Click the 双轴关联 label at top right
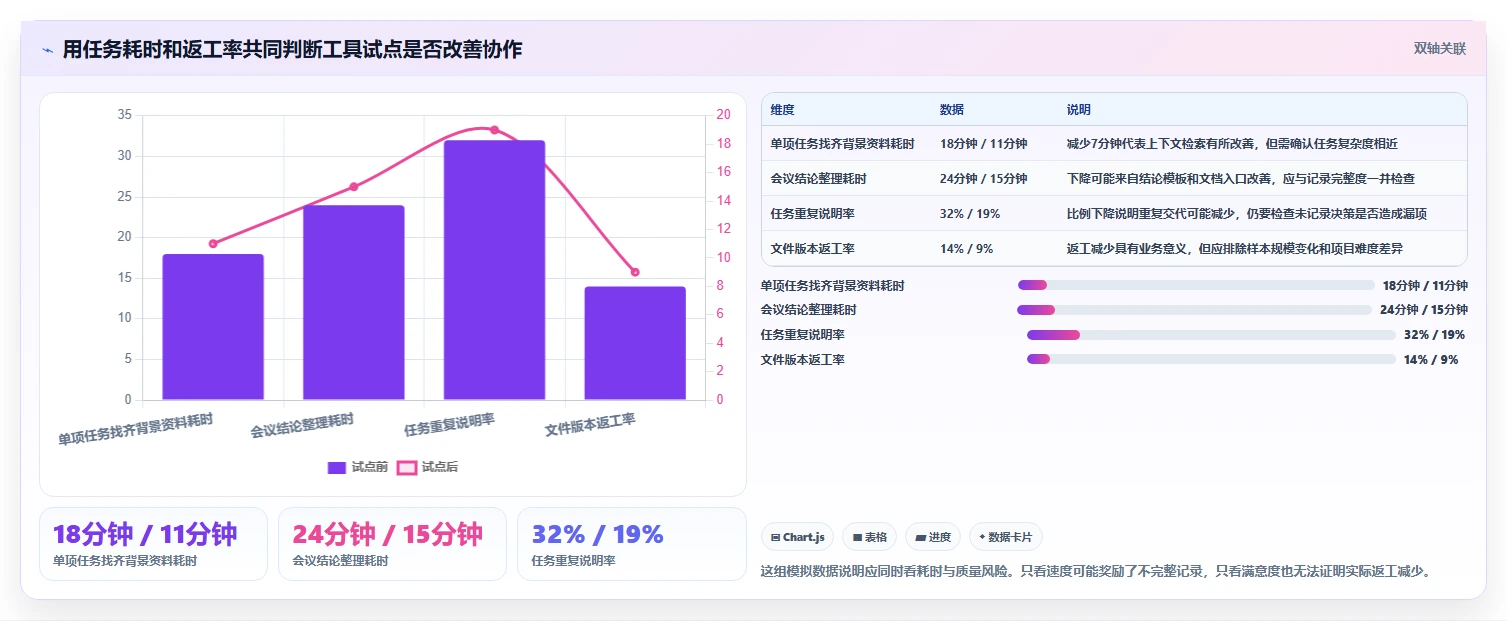Screen dimensions: 1507x621 coord(1439,49)
